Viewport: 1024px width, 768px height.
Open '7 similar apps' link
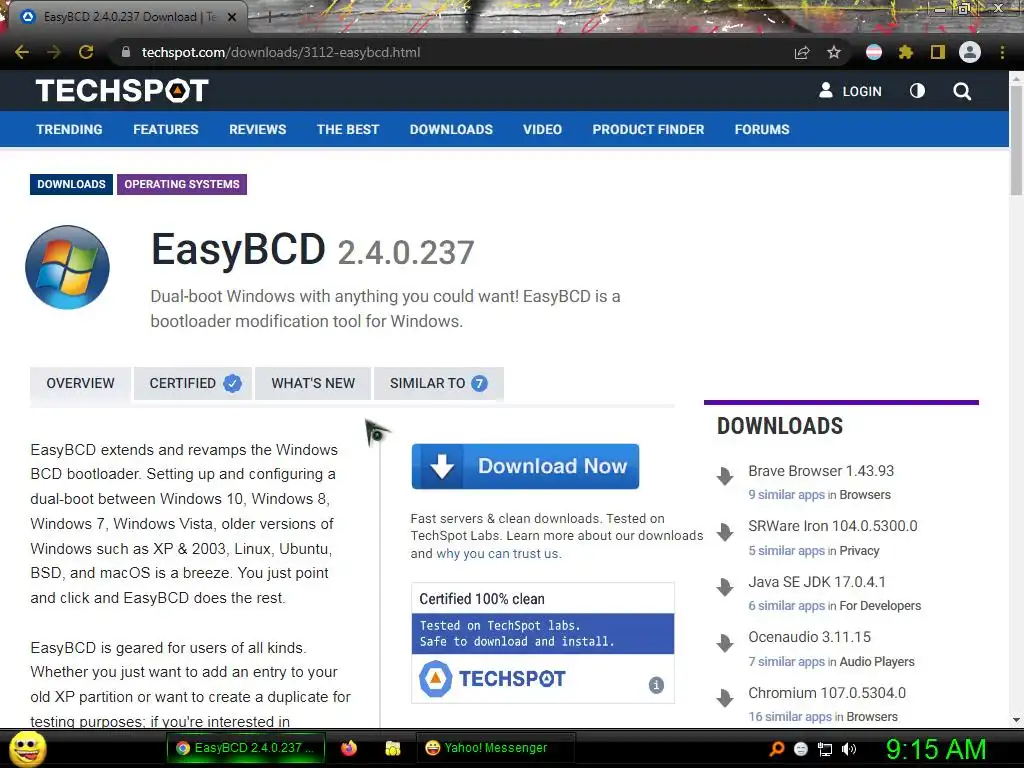point(786,662)
